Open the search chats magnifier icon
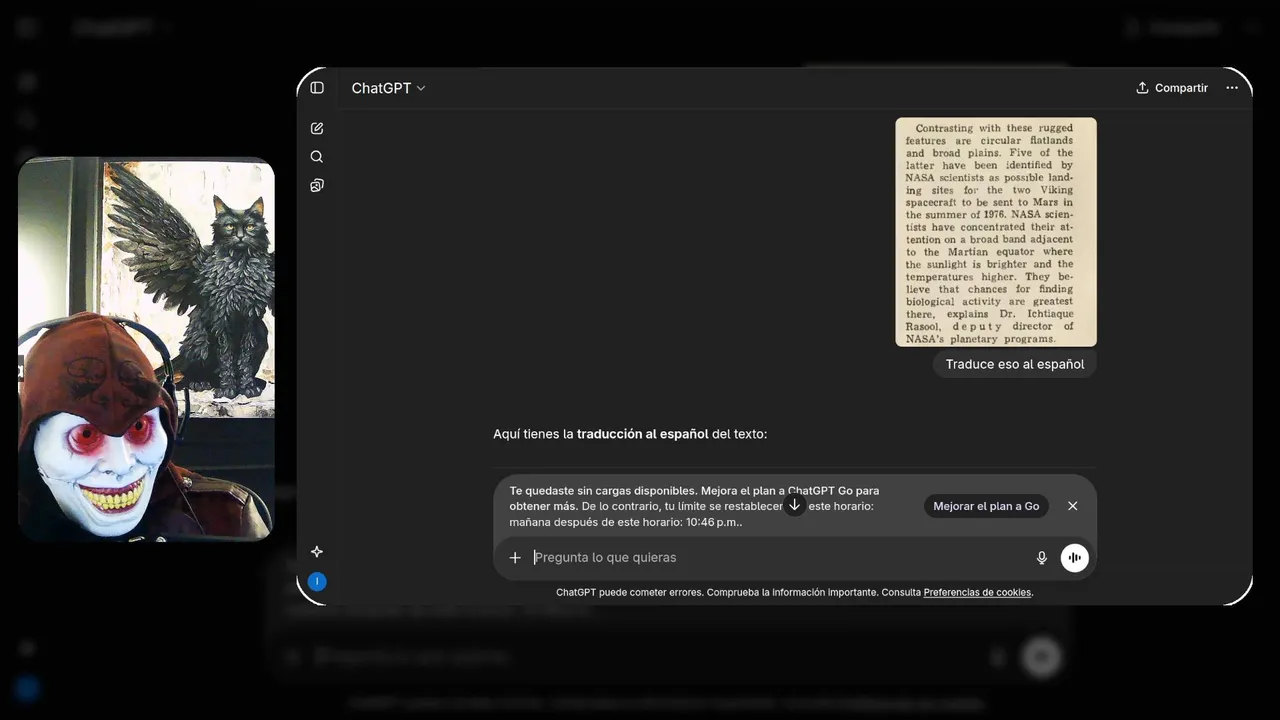 (317, 157)
